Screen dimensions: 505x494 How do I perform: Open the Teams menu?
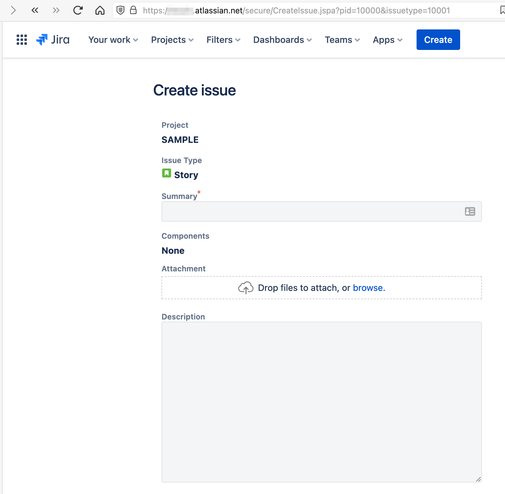click(342, 40)
